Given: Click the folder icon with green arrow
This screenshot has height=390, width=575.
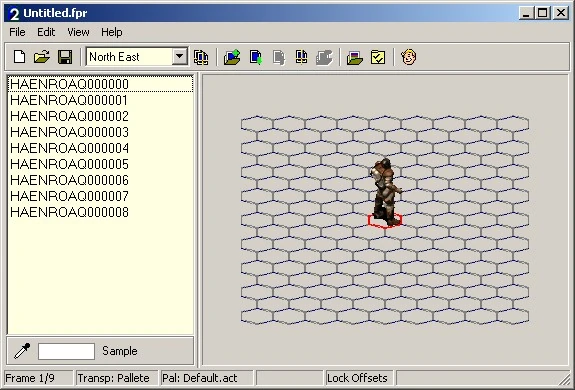Looking at the screenshot, I should click(232, 57).
